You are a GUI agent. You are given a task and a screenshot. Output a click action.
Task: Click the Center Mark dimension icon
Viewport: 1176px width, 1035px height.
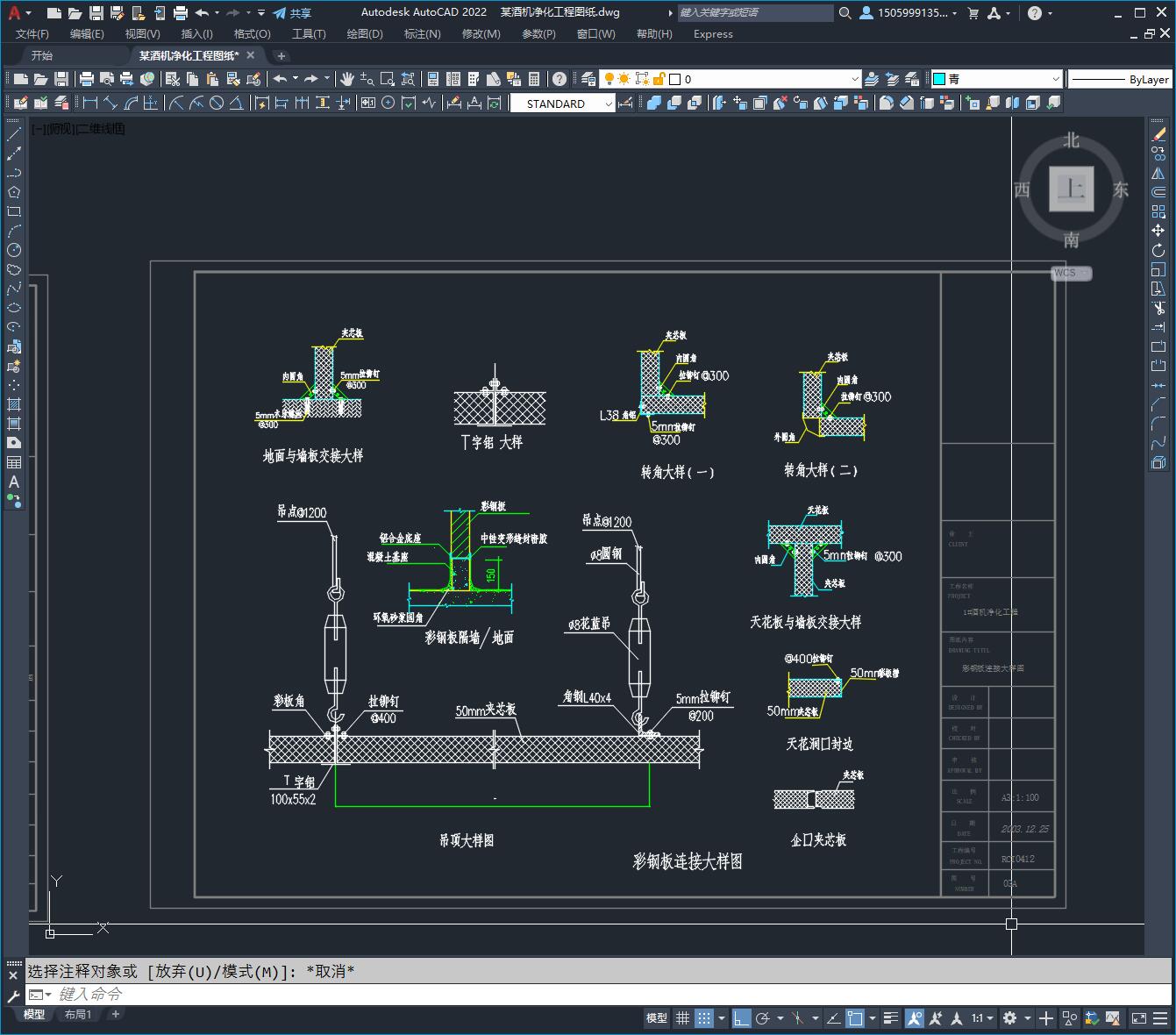tap(388, 103)
